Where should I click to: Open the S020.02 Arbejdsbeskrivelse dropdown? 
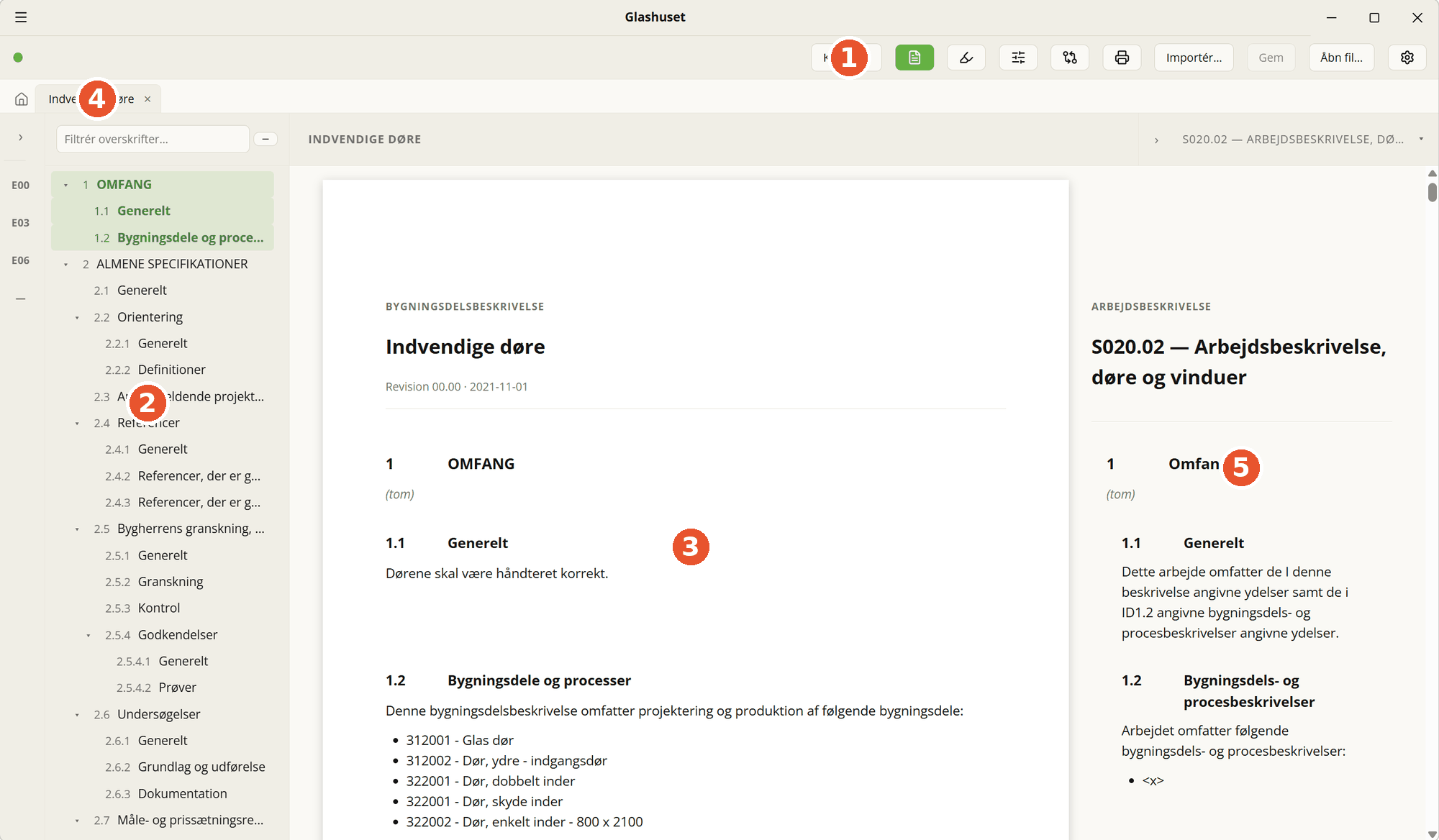point(1421,140)
